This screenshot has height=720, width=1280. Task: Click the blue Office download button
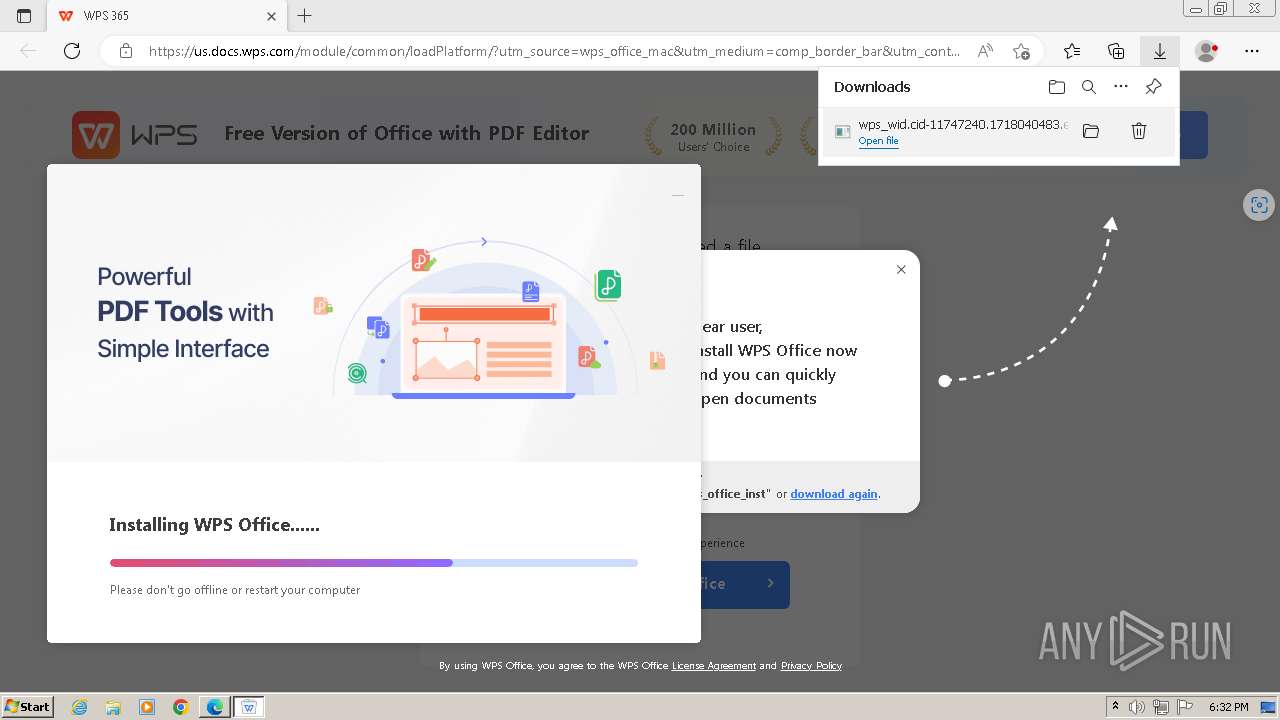tap(745, 584)
